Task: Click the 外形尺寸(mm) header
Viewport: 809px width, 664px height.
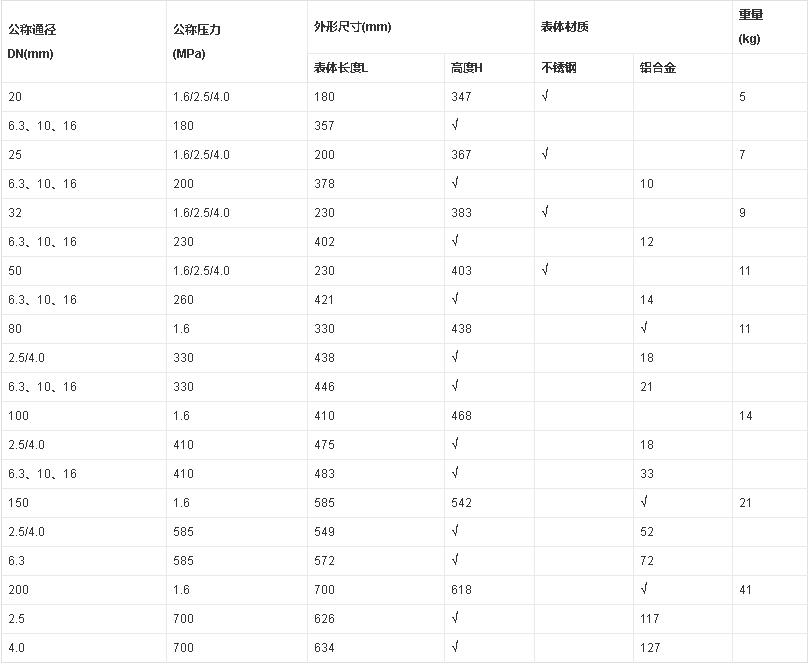Action: tap(348, 26)
